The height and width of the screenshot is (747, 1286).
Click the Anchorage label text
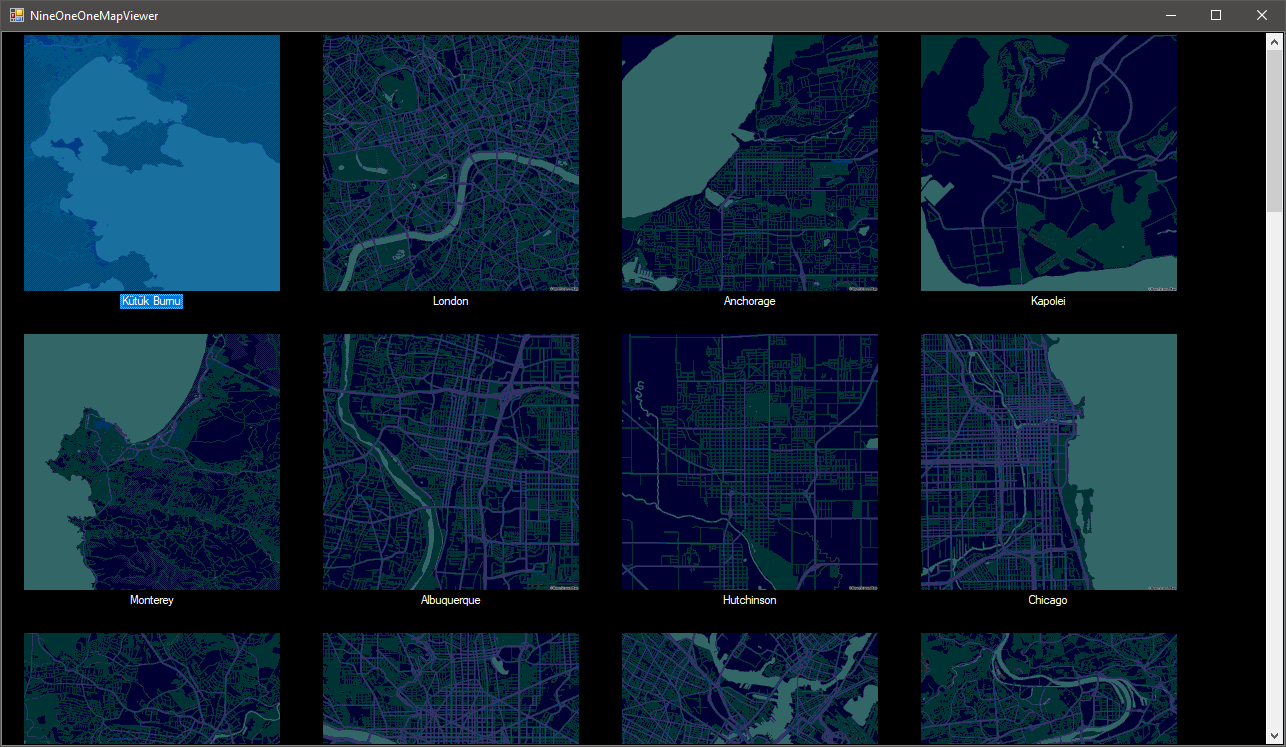coord(750,301)
